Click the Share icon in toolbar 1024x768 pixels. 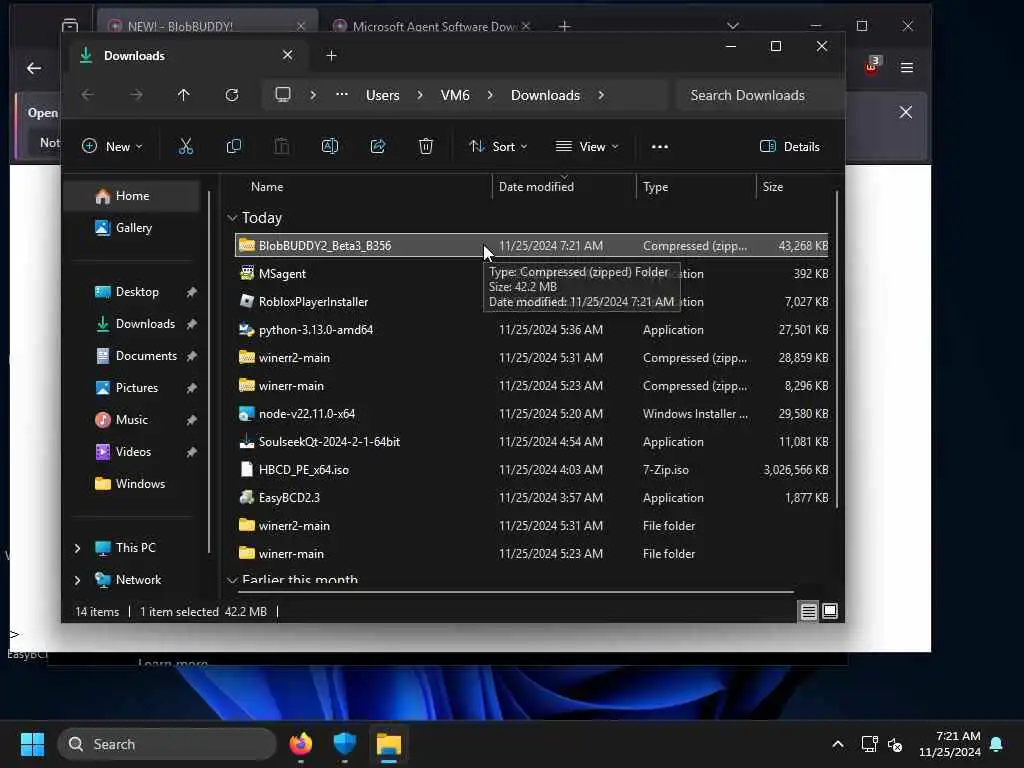point(377,146)
